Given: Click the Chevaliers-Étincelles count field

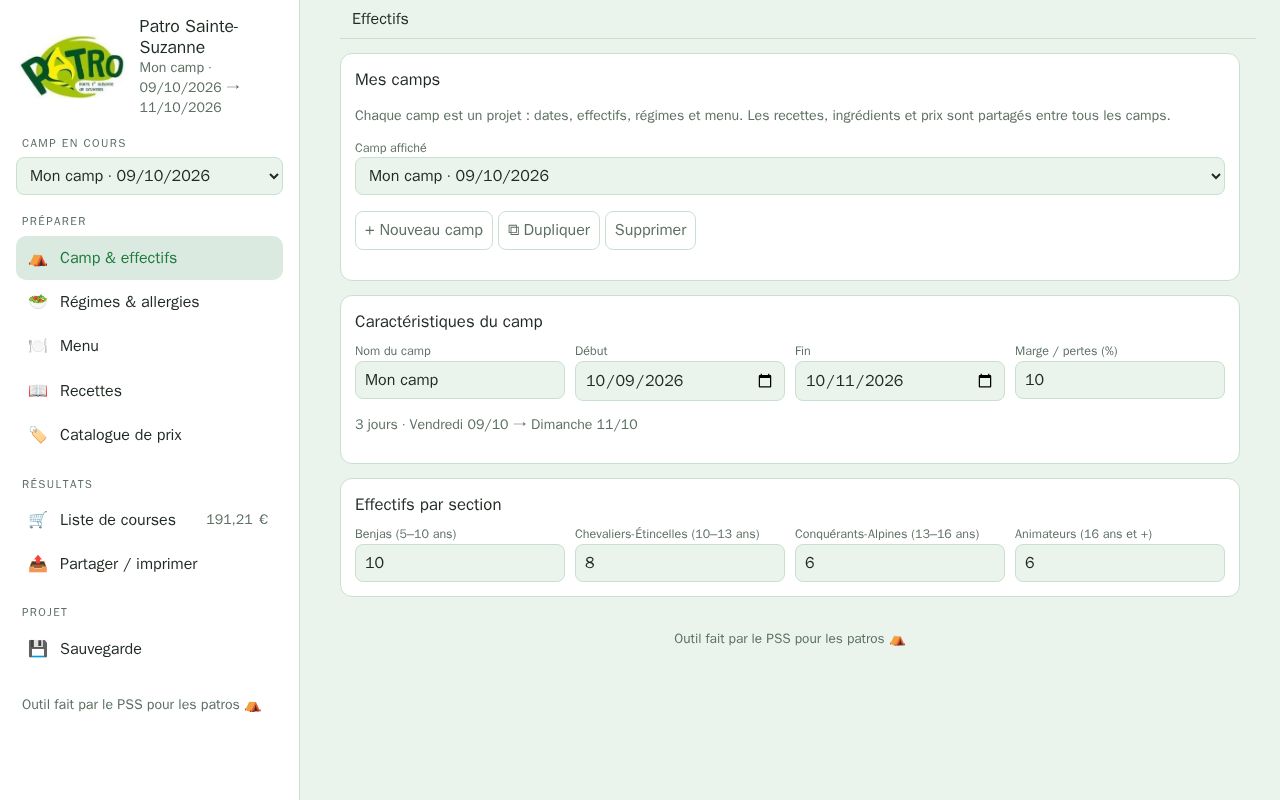Looking at the screenshot, I should click(680, 563).
